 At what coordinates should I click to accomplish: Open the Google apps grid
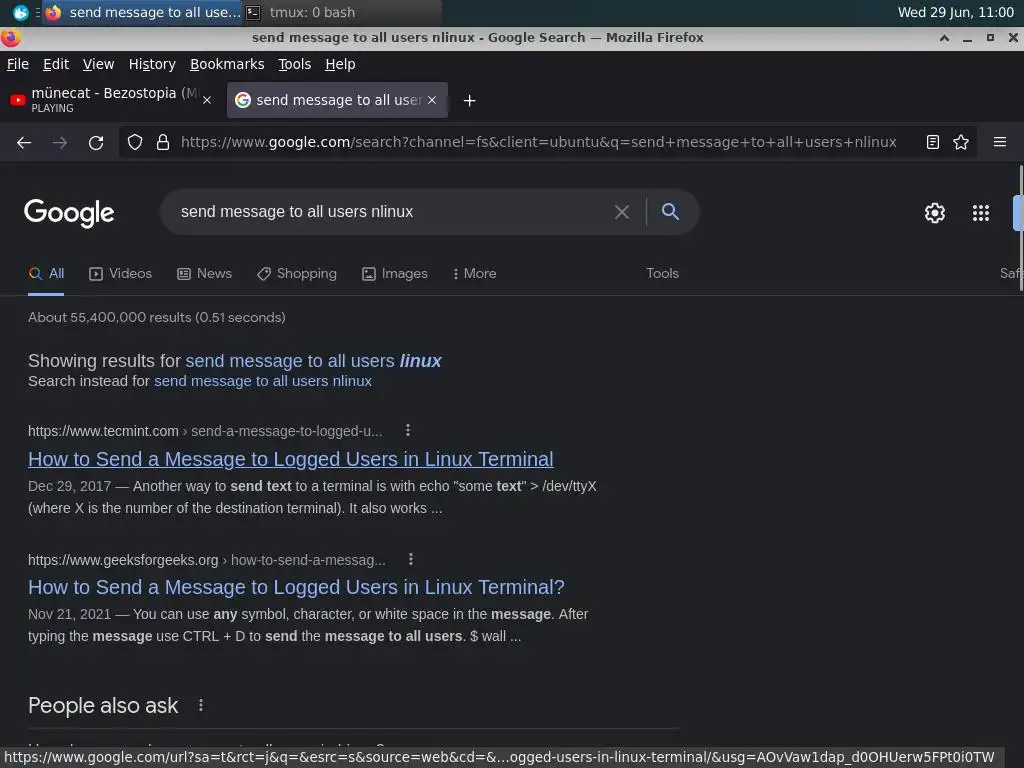(x=980, y=213)
